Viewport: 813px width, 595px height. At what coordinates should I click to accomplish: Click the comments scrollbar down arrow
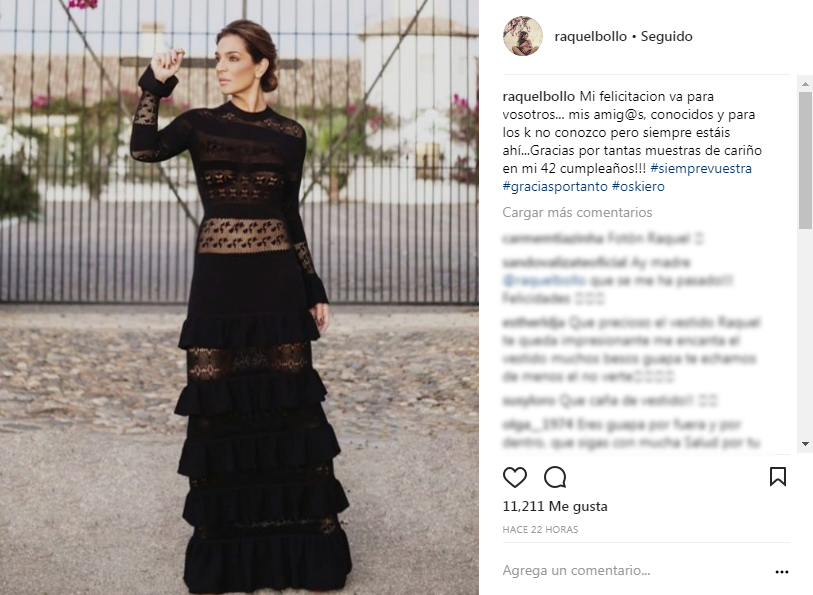805,444
